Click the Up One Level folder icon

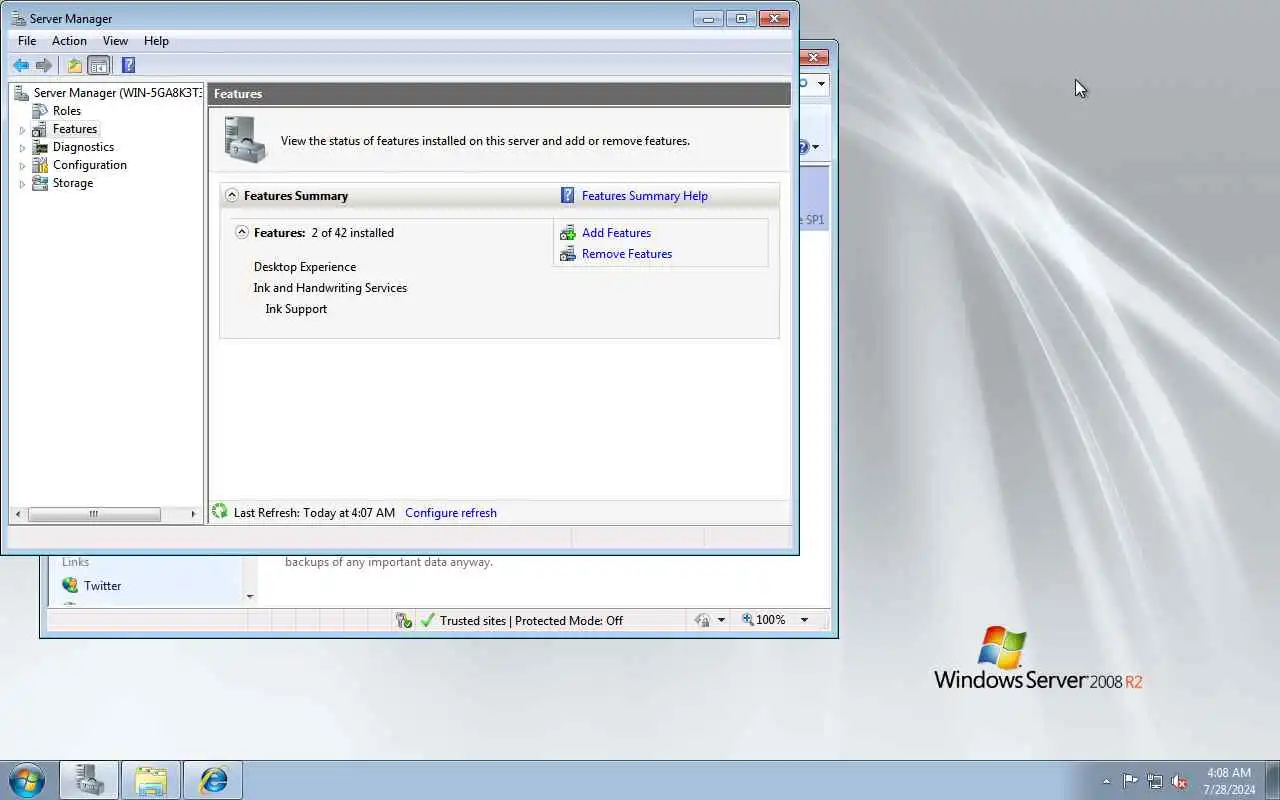[x=74, y=65]
